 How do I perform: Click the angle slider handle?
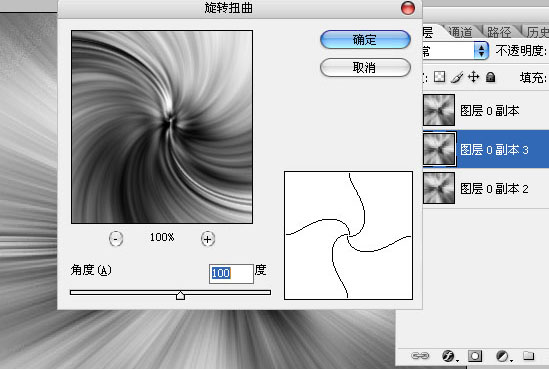(x=180, y=295)
